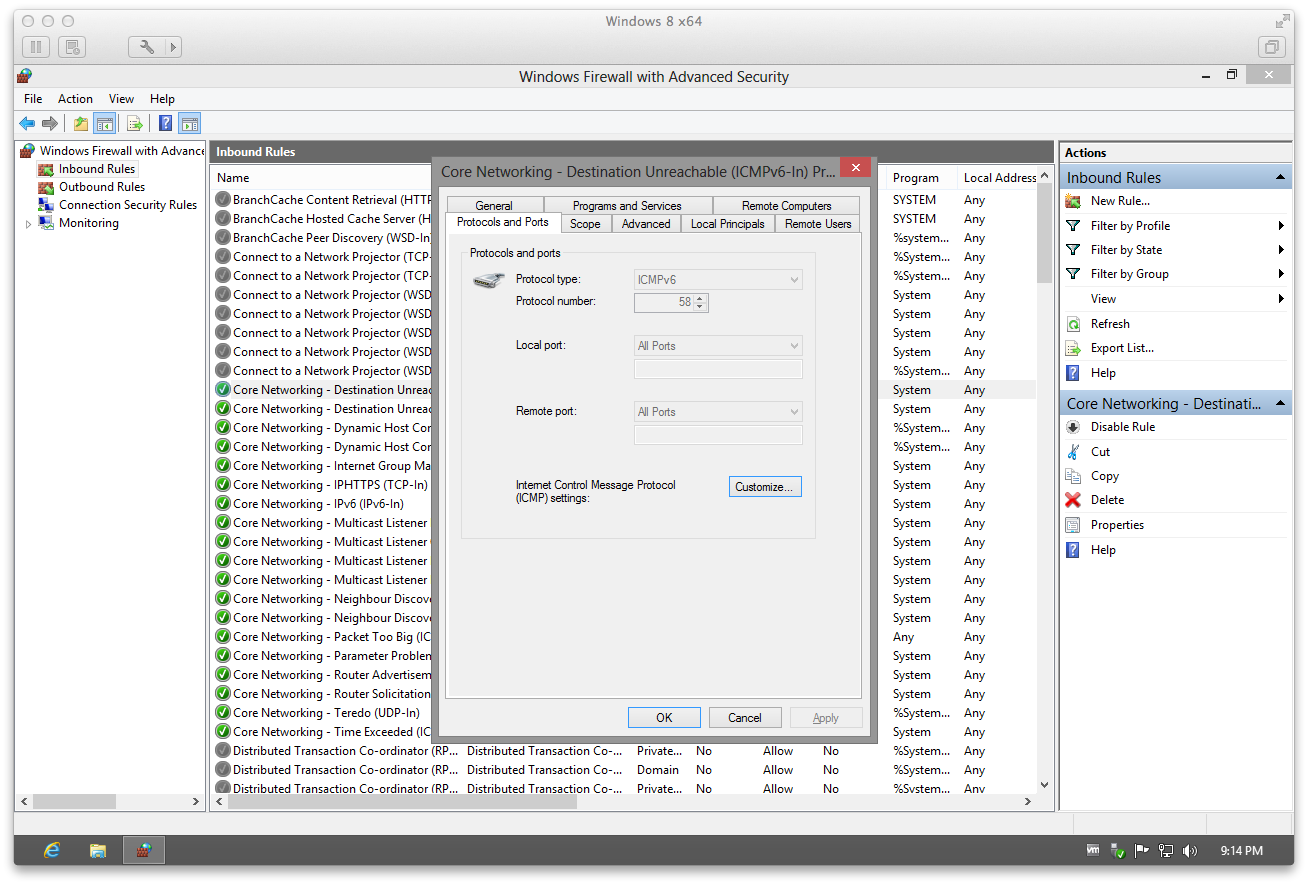Screen dimensions: 1308x885
Task: Launch Internet Explorer from the taskbar
Action: coord(52,850)
